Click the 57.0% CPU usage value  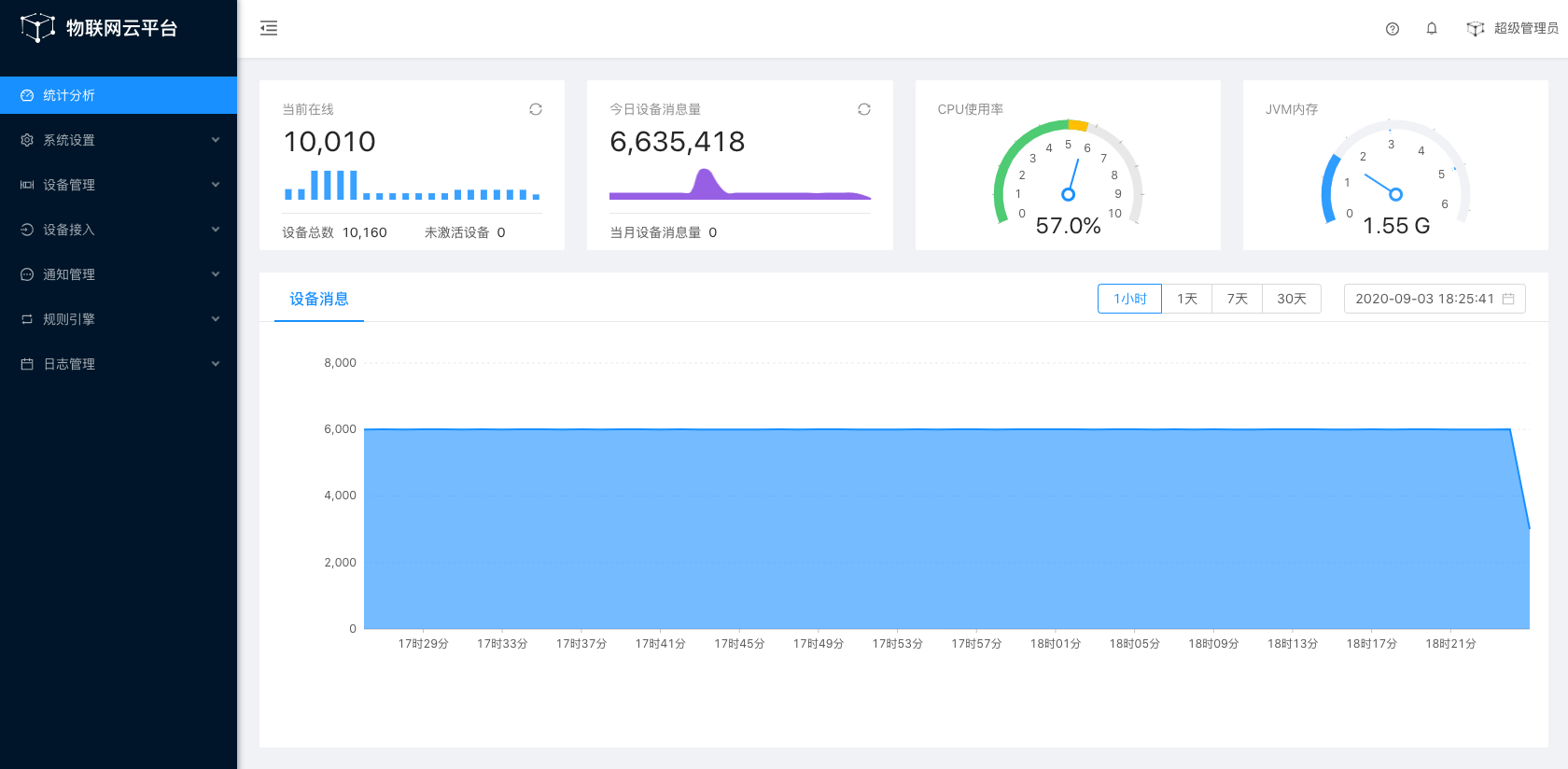click(1069, 226)
